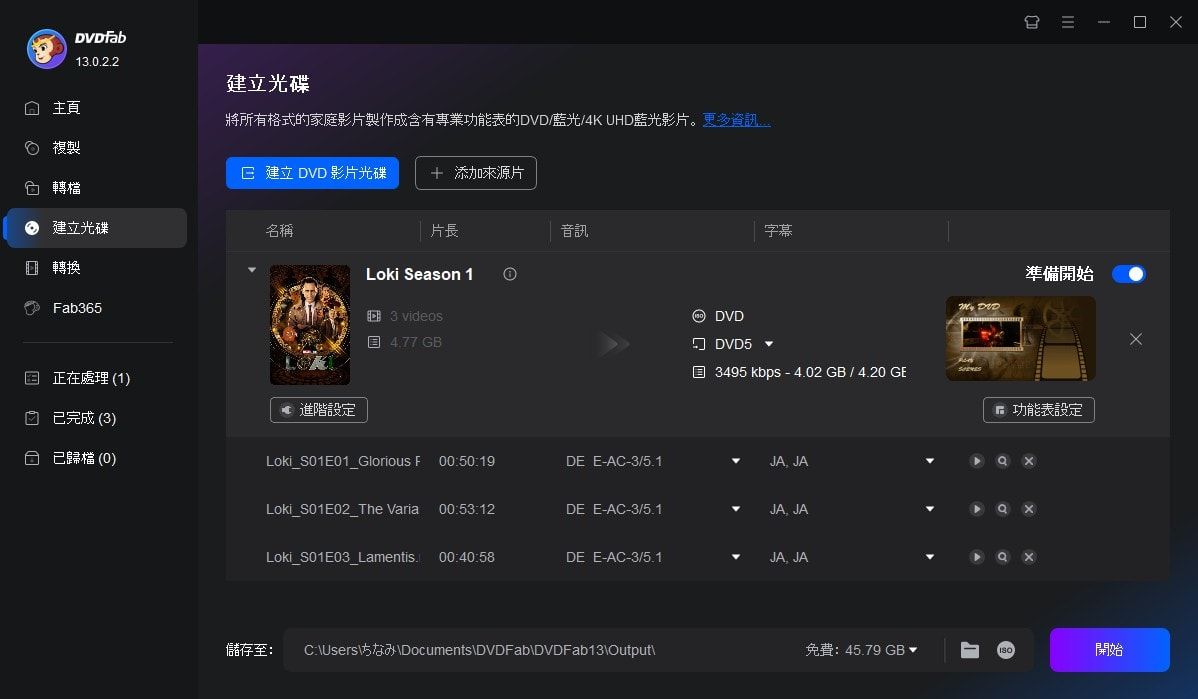1198x699 pixels.
Task: Click the Loki Season 1 title text
Action: tap(419, 274)
